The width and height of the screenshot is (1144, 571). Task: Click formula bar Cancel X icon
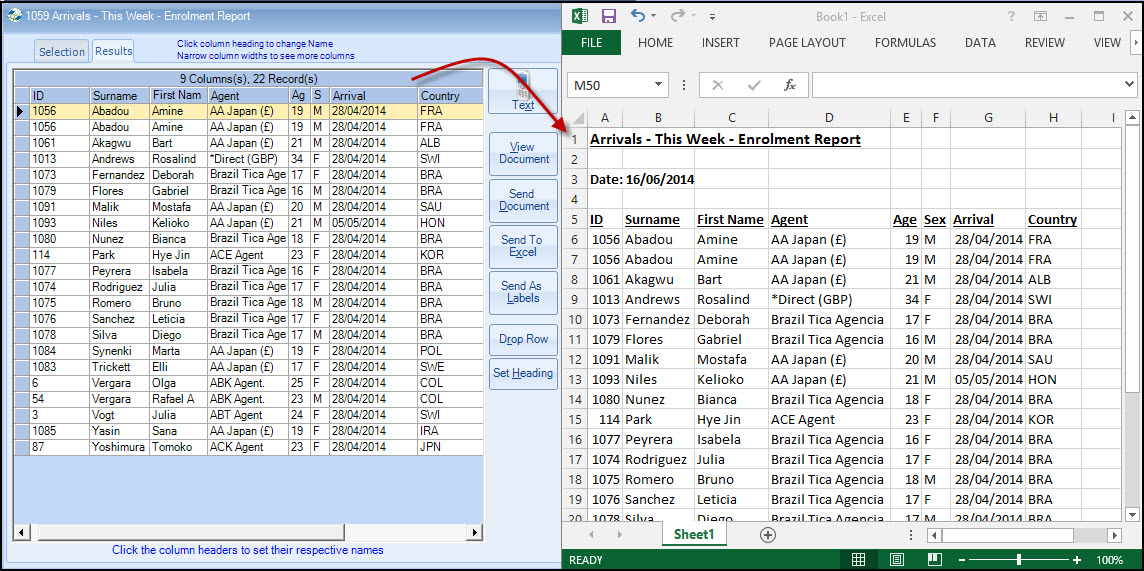click(x=717, y=85)
